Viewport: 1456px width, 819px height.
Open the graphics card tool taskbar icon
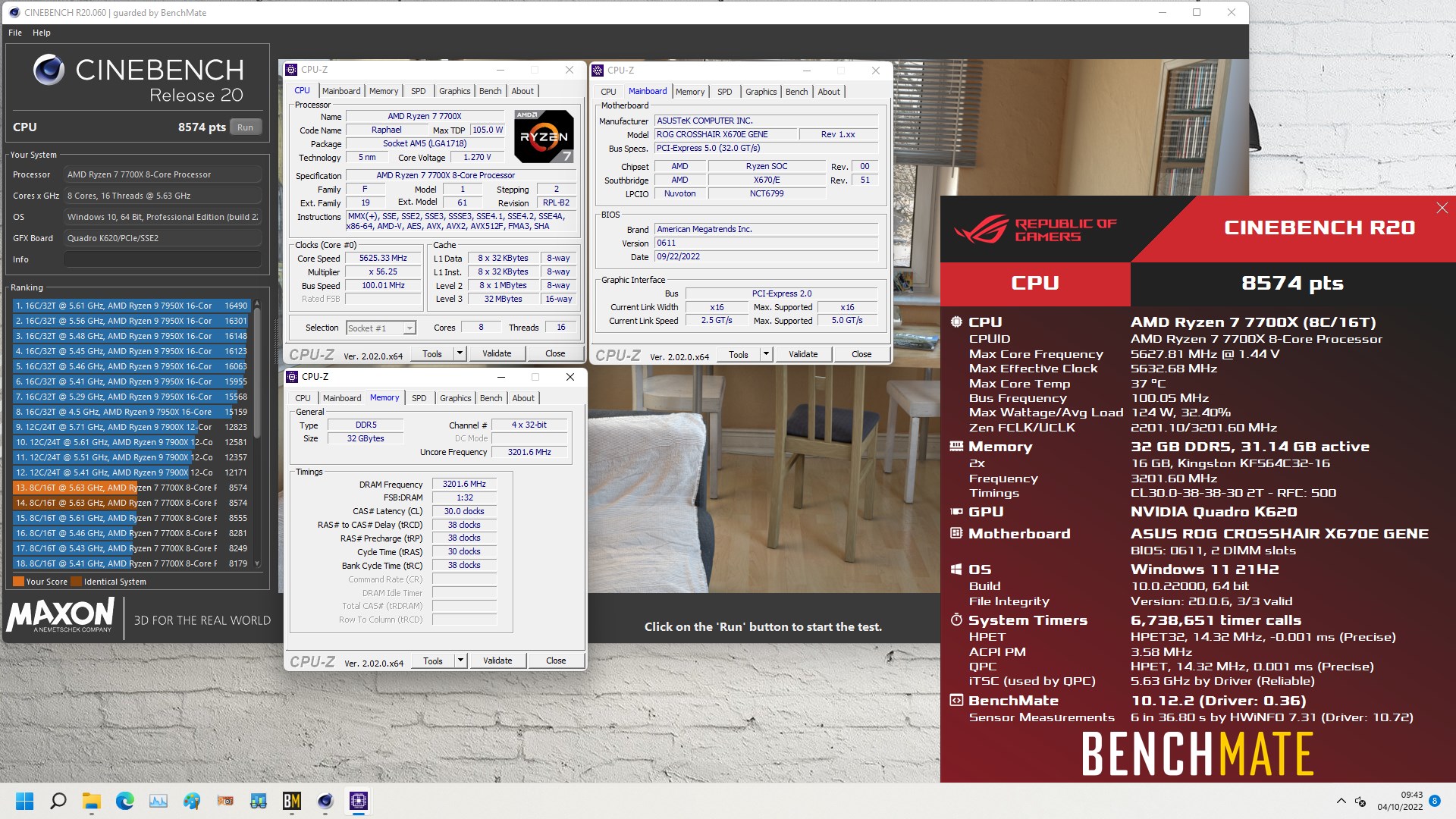point(225,801)
